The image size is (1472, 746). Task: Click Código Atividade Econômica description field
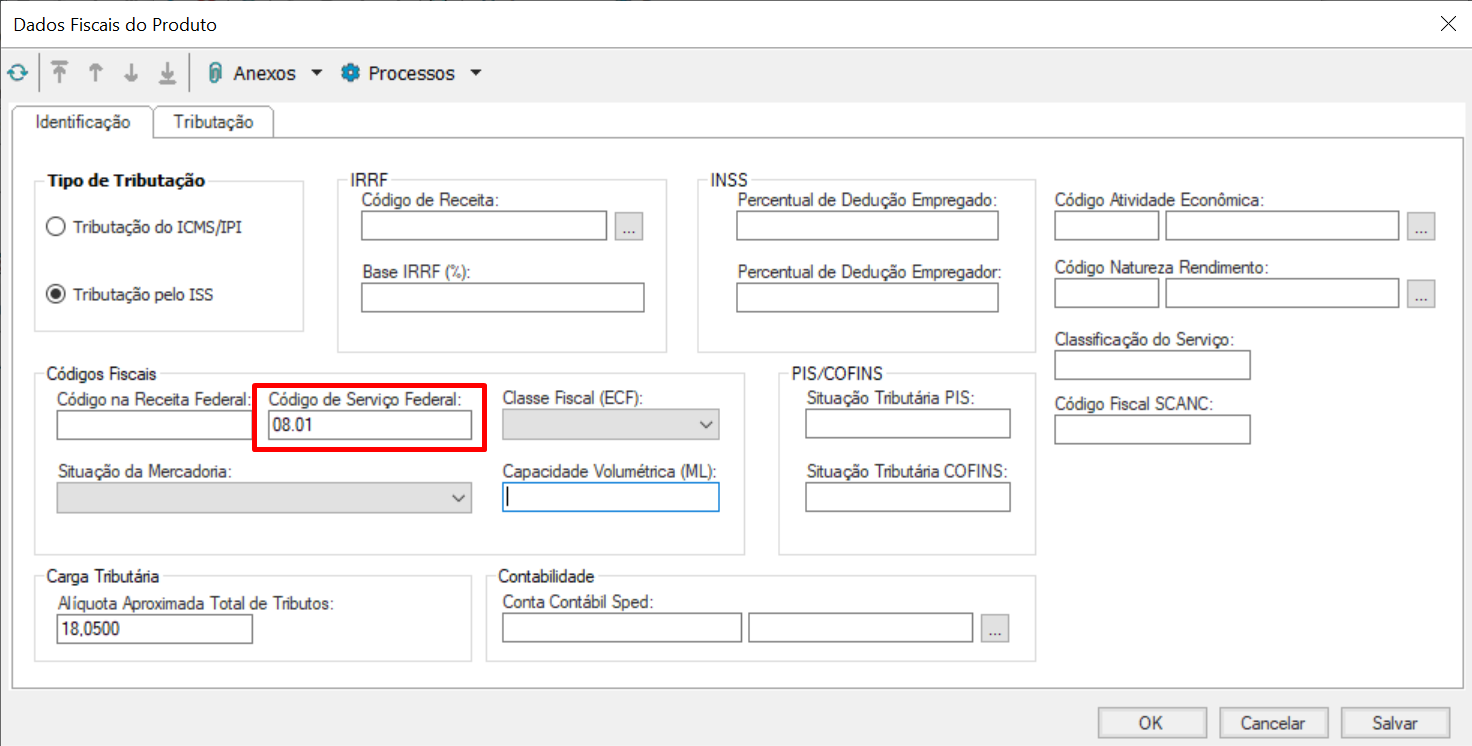tap(1282, 226)
